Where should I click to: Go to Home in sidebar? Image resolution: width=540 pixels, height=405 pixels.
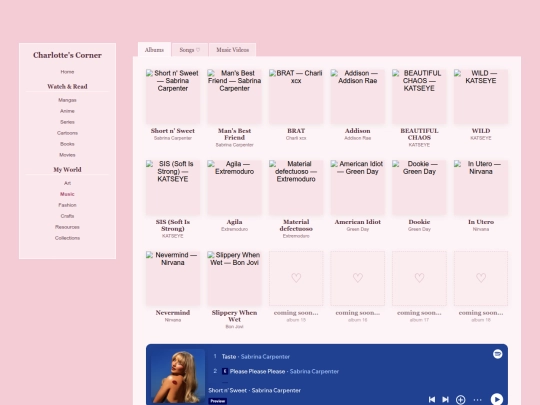pyautogui.click(x=67, y=72)
